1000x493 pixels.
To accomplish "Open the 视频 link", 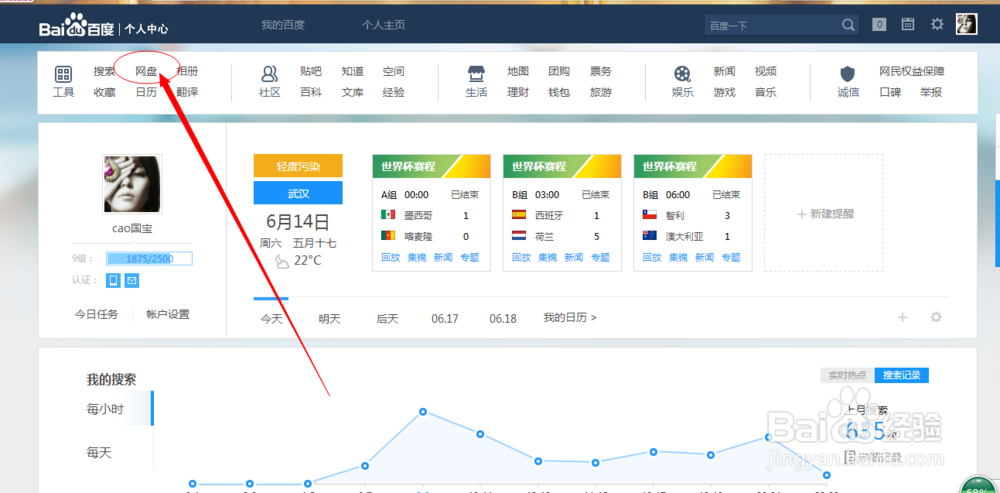I will tap(765, 71).
